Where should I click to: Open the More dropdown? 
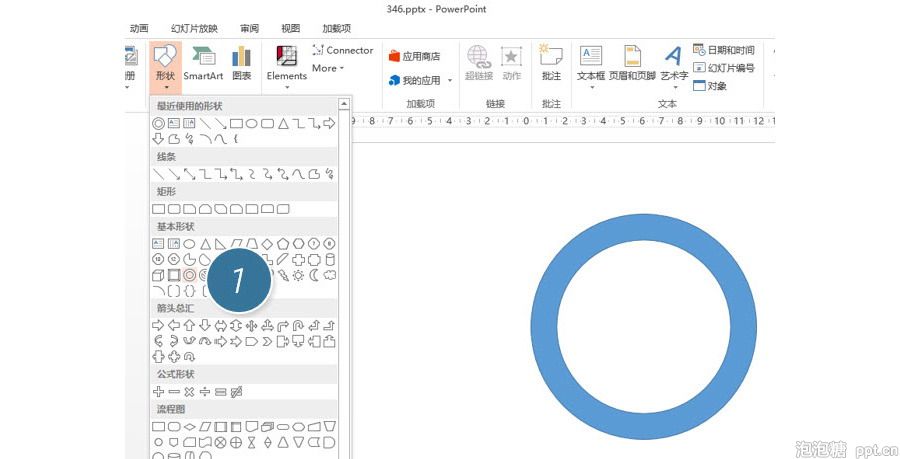point(328,68)
